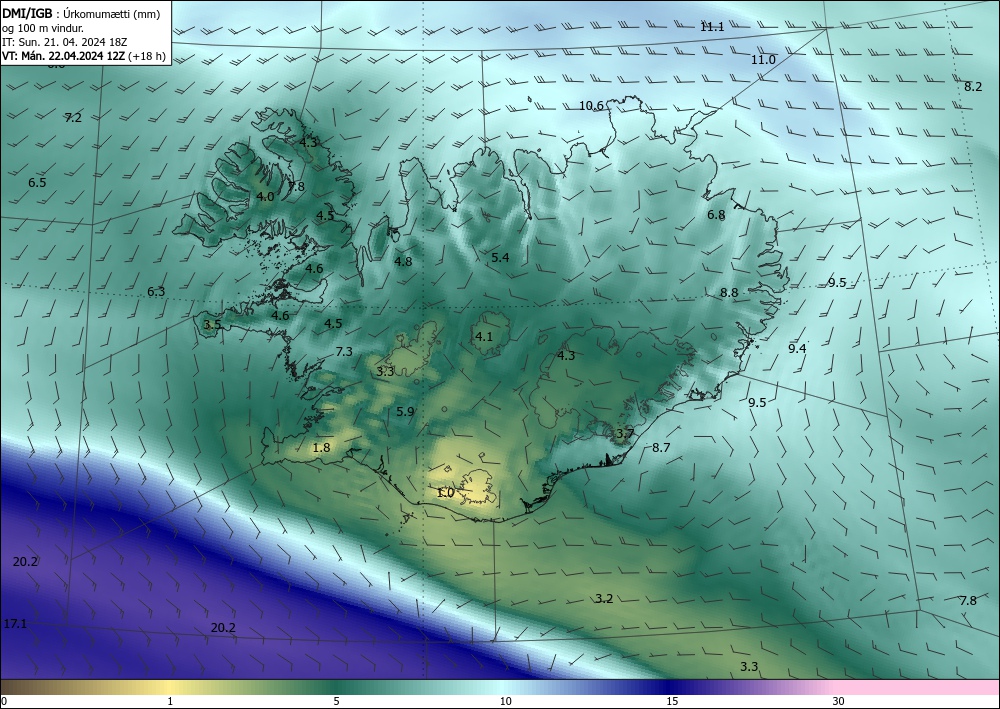Click the '15' label on the color scale

pyautogui.click(x=672, y=702)
